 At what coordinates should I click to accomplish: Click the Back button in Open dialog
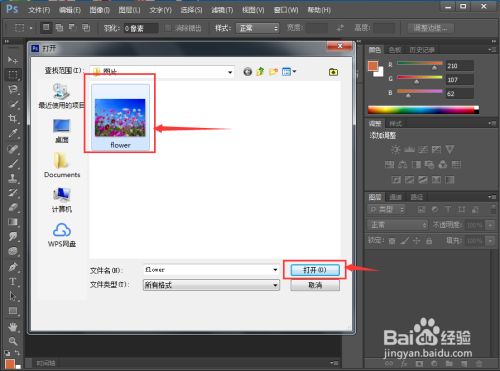pos(247,72)
